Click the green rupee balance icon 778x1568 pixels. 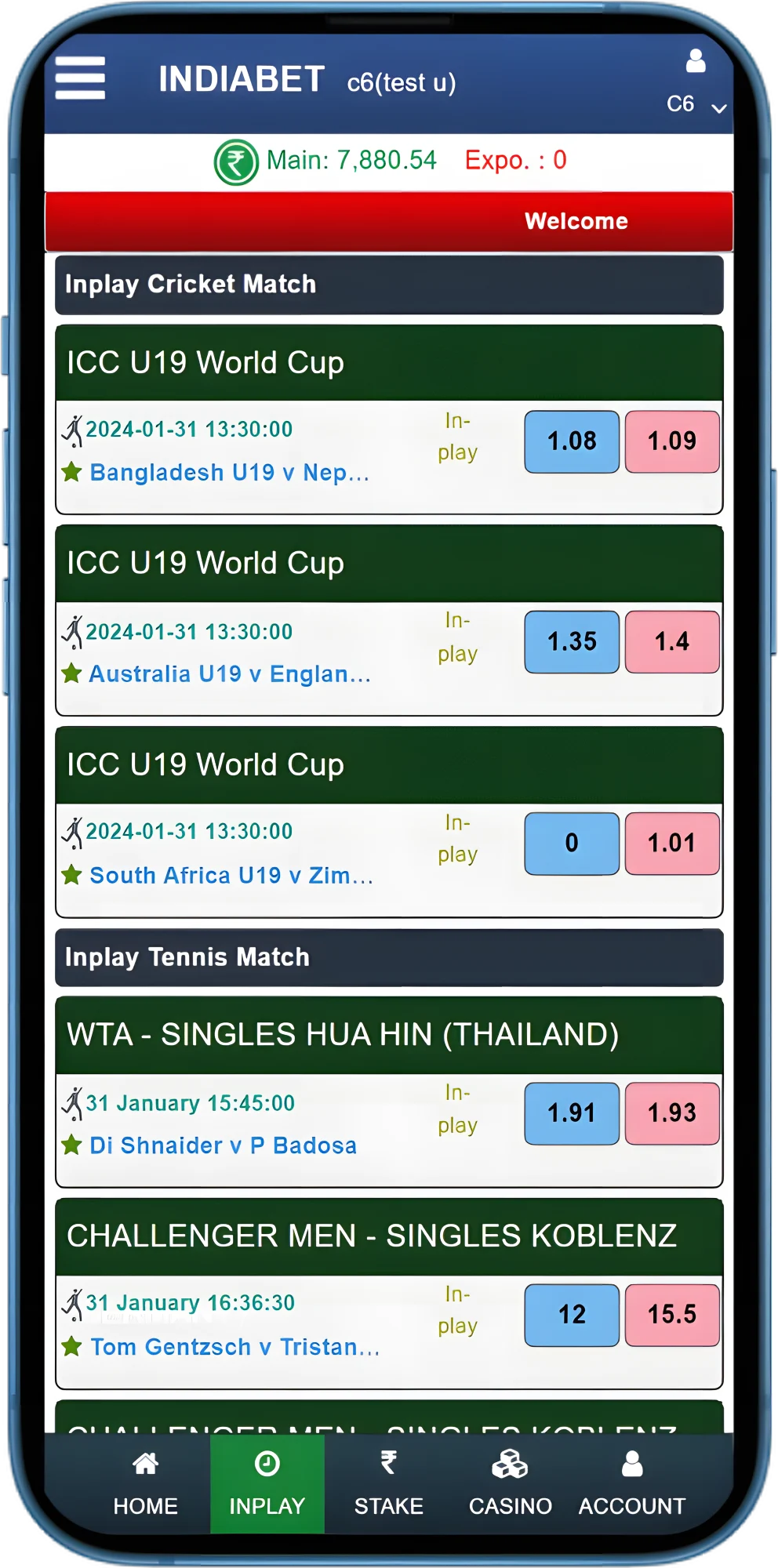click(x=236, y=162)
